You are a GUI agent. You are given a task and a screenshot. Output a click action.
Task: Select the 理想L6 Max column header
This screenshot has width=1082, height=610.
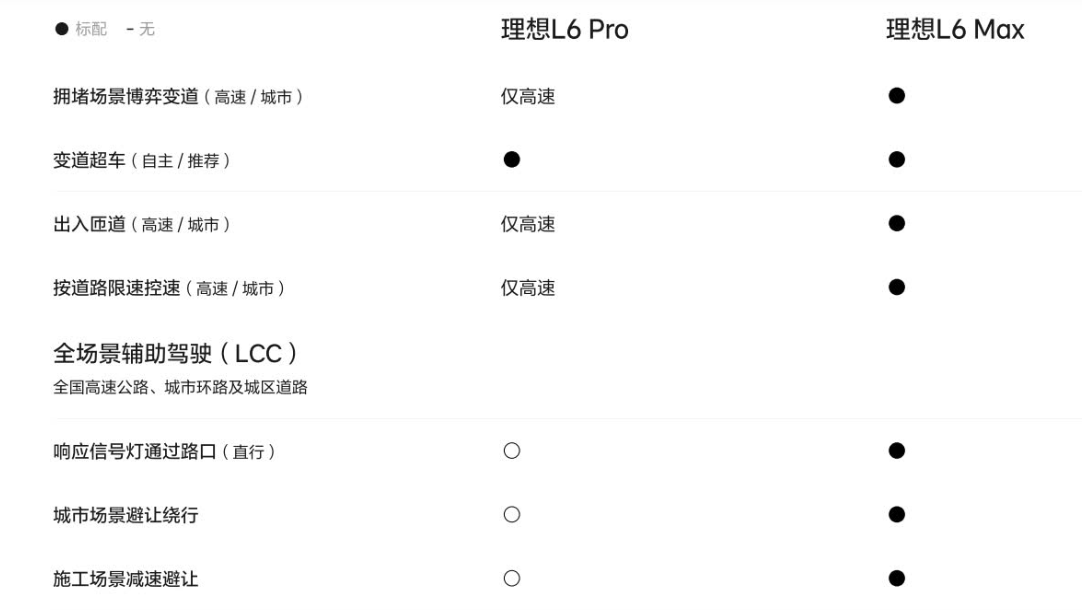click(954, 30)
